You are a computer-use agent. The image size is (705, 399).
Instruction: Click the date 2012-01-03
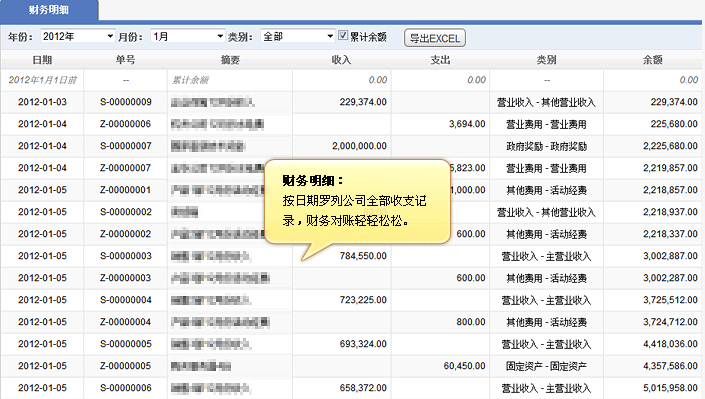click(x=42, y=102)
